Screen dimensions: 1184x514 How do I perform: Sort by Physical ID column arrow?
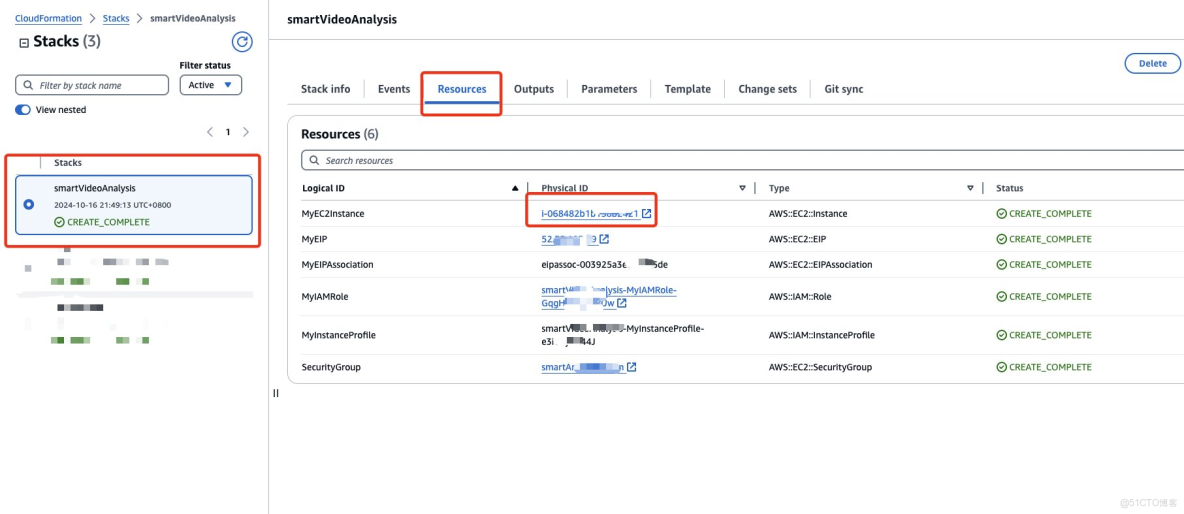point(742,188)
